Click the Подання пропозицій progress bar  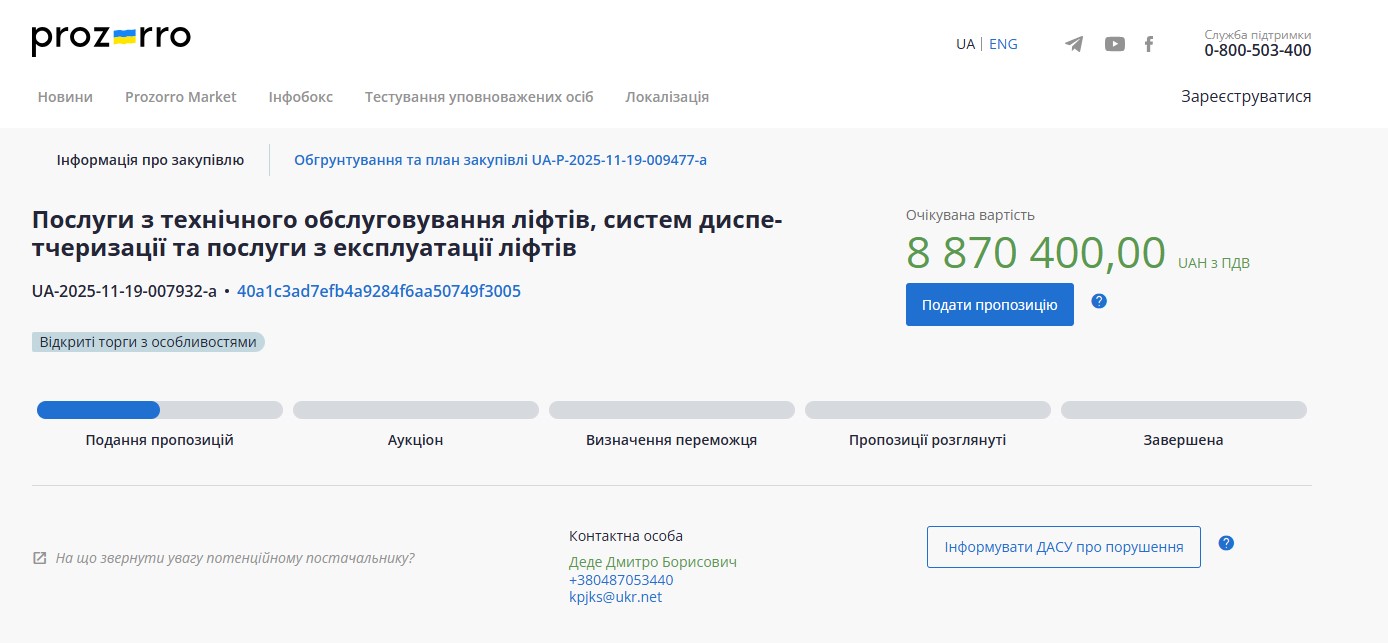(x=159, y=410)
